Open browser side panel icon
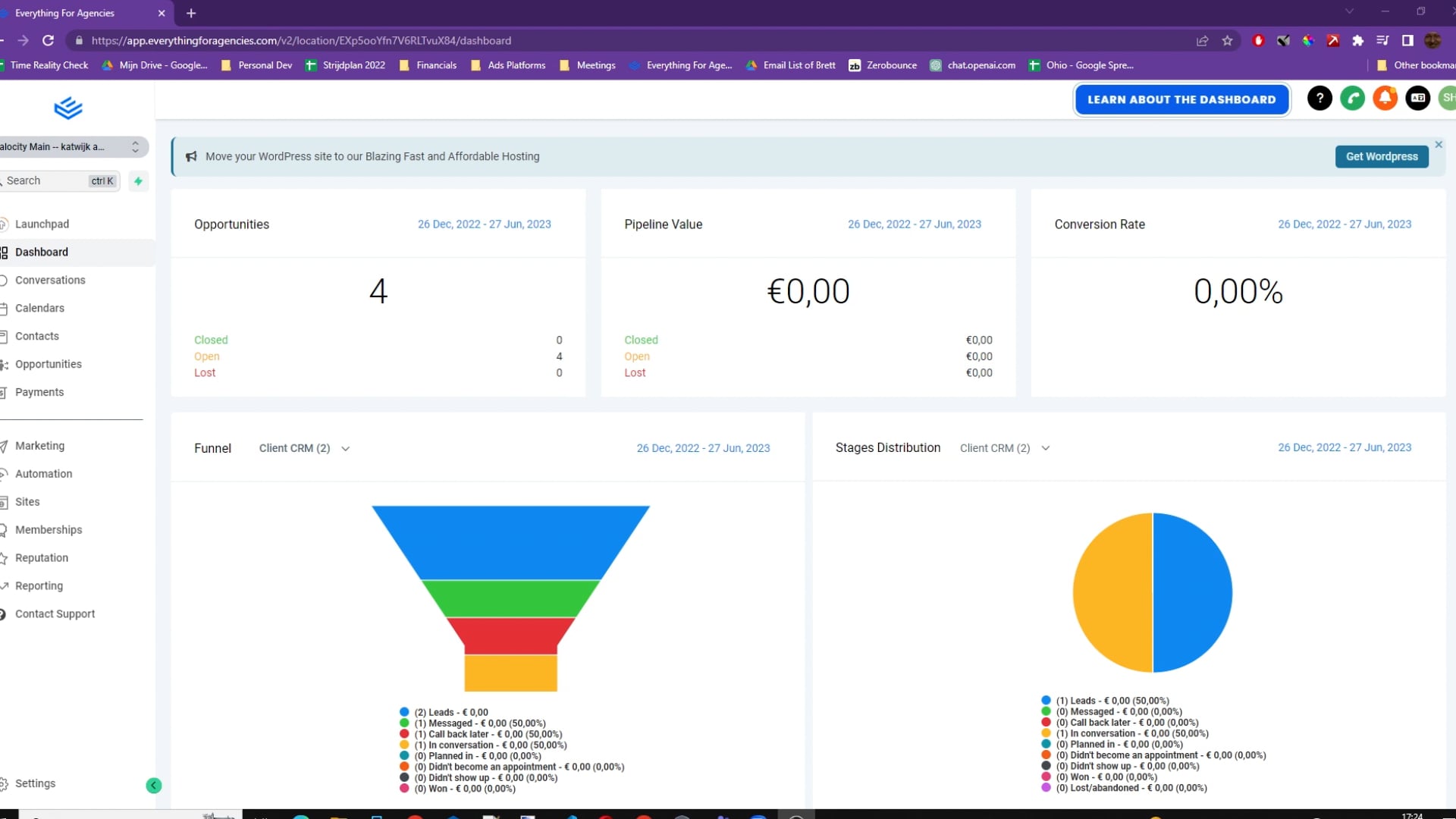This screenshot has width=1456, height=819. (x=1407, y=41)
